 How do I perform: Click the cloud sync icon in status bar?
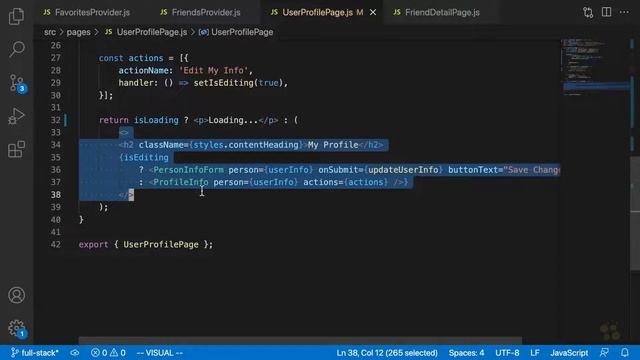pos(75,353)
